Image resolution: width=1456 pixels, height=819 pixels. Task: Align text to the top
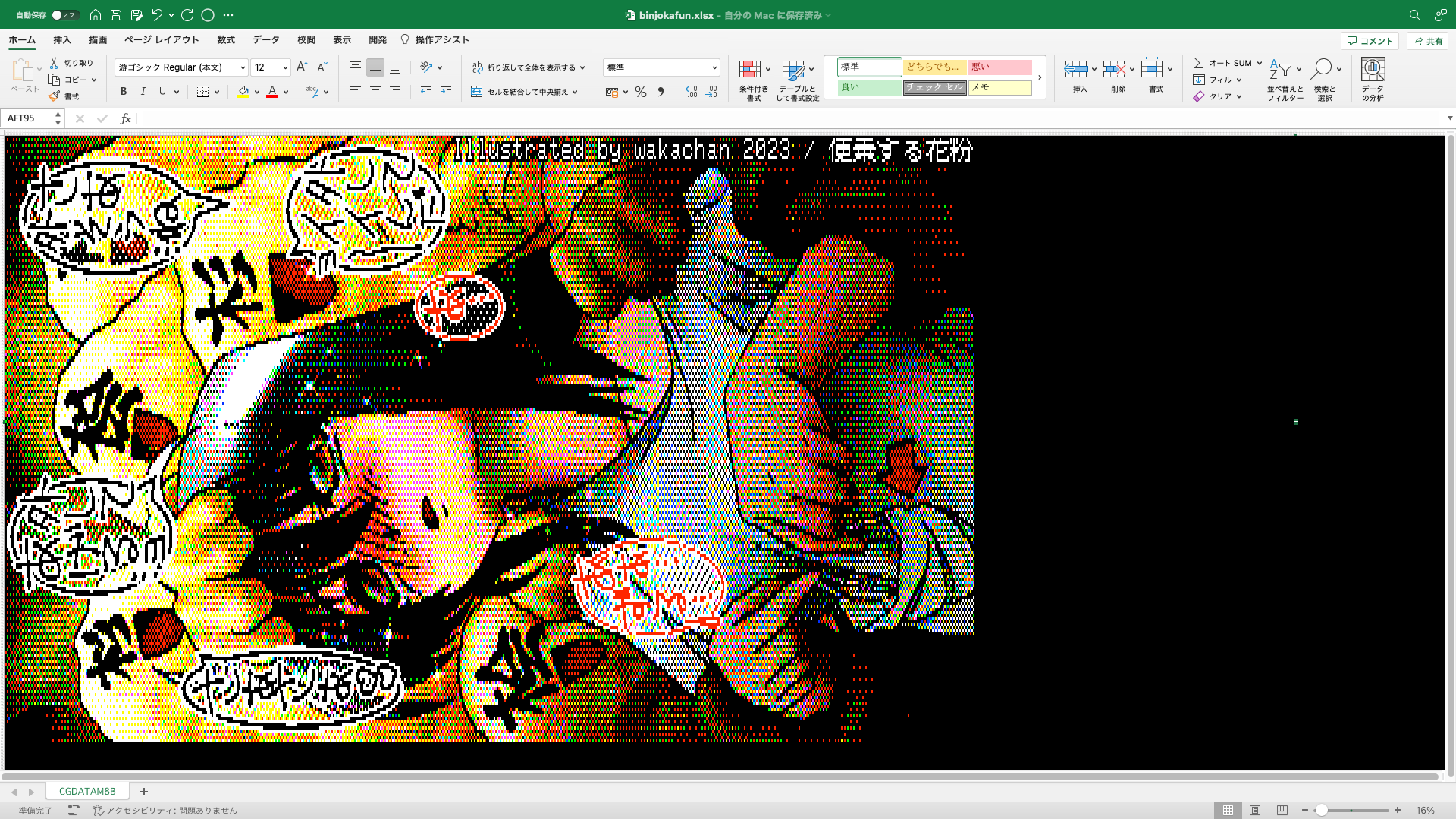(x=355, y=67)
